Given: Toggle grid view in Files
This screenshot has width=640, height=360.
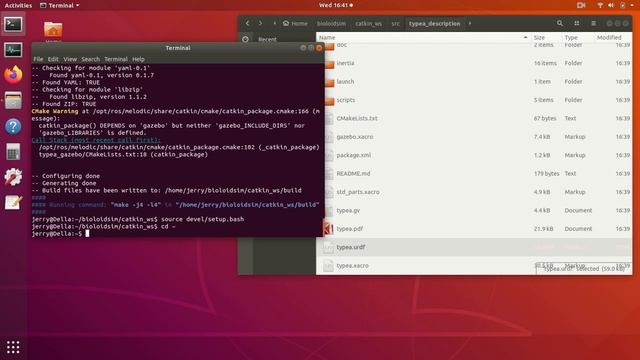Looking at the screenshot, I should pyautogui.click(x=576, y=24).
